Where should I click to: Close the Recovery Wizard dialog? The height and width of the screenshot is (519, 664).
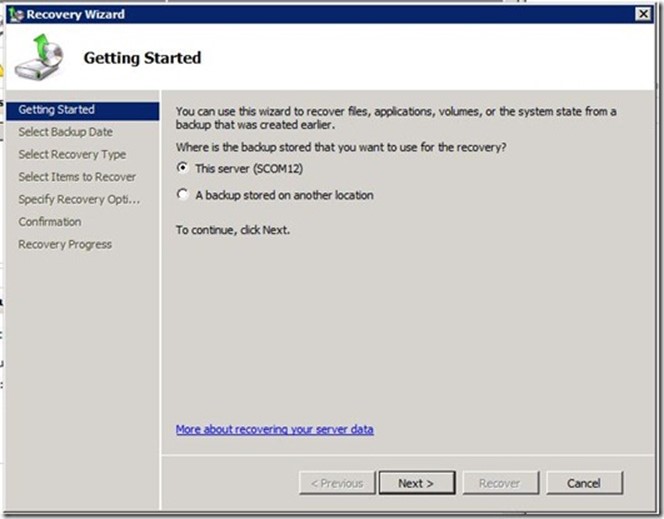coord(643,14)
